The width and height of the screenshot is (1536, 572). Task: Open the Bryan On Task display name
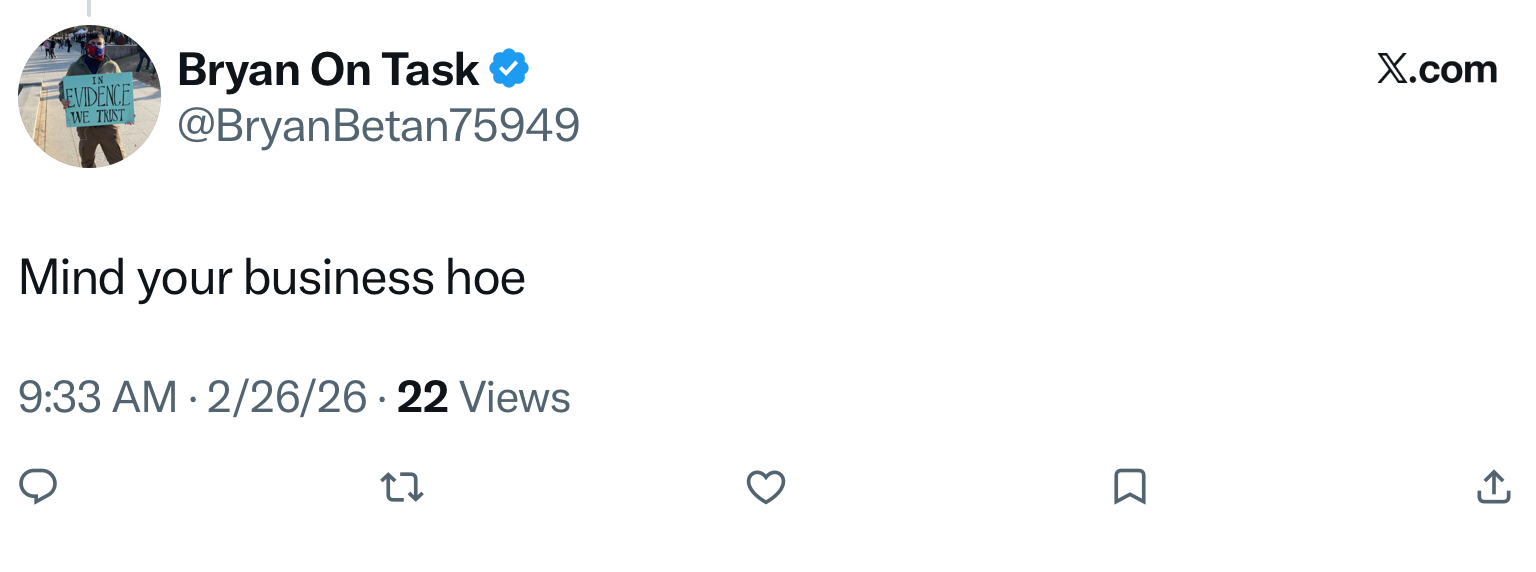click(328, 69)
